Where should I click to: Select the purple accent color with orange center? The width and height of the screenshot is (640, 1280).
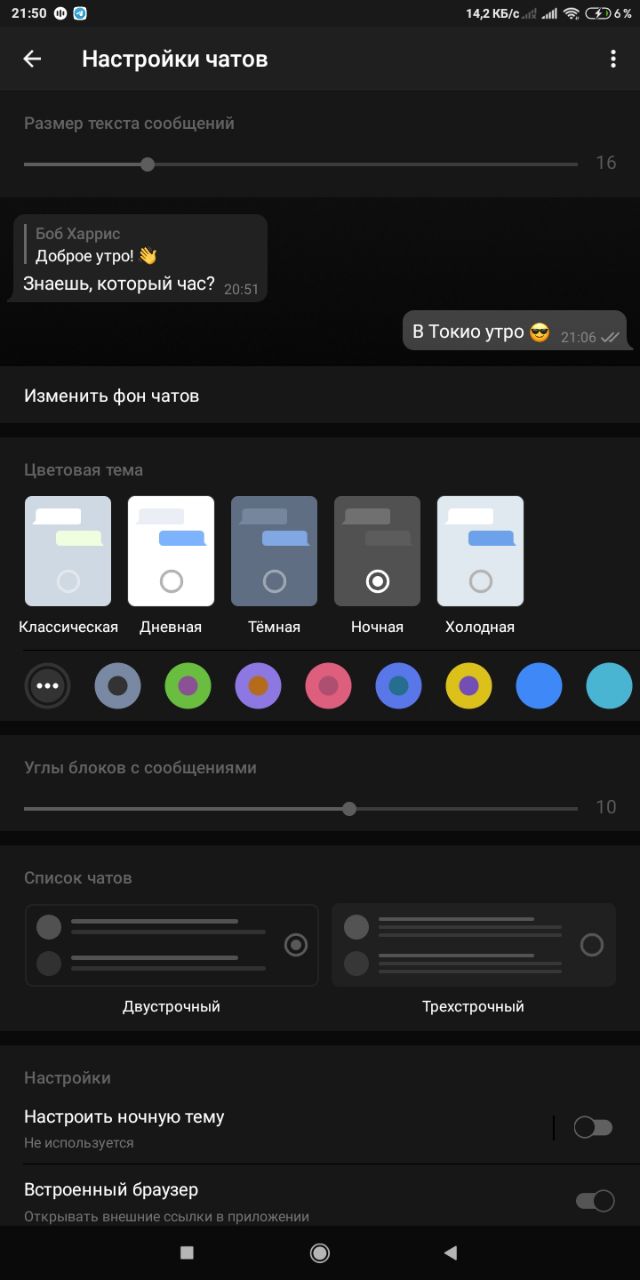[x=258, y=686]
